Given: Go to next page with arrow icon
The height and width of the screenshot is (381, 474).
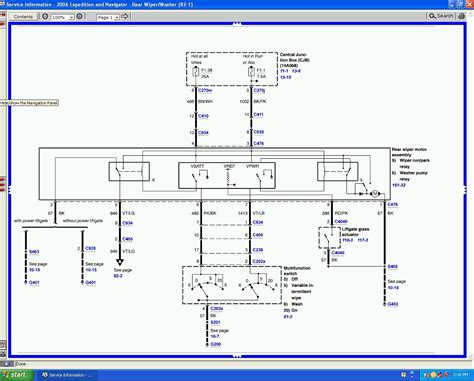Looking at the screenshot, I should tap(125, 16).
